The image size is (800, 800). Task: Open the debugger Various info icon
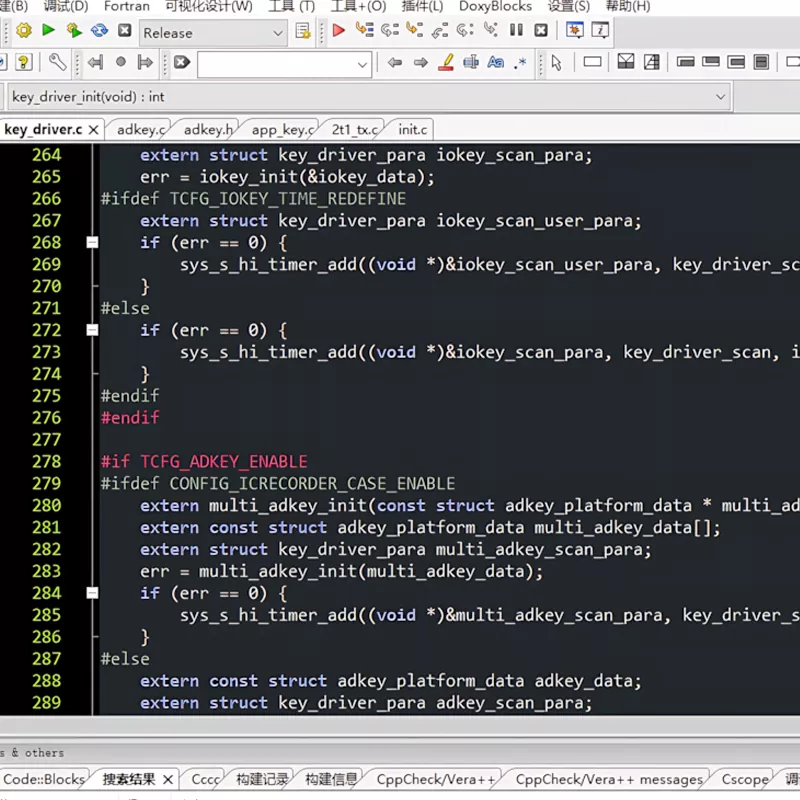[x=600, y=30]
